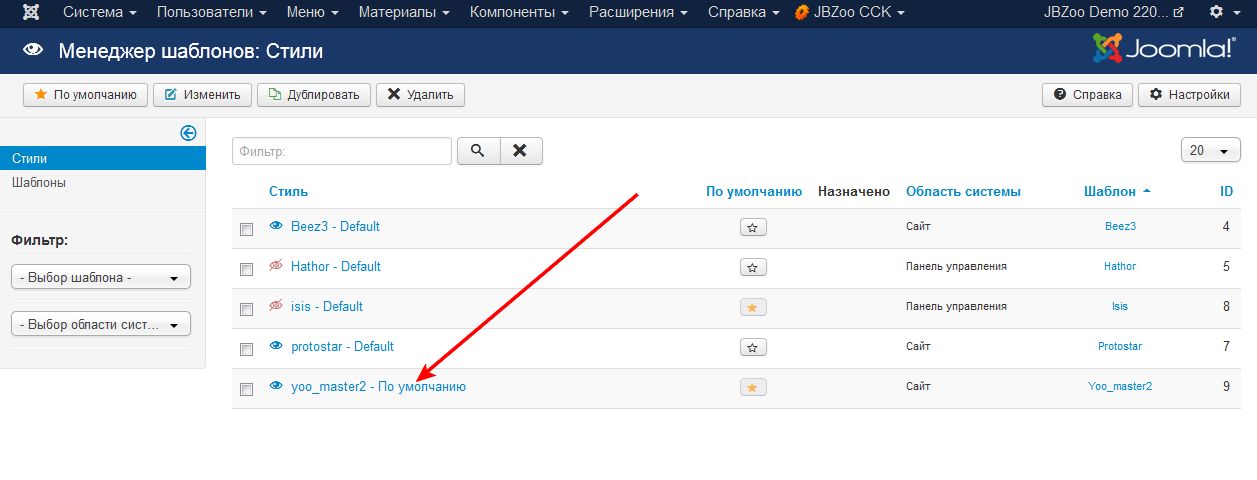Click the Справка help toolbar button
Screen dimensions: 1257x480
click(1087, 95)
